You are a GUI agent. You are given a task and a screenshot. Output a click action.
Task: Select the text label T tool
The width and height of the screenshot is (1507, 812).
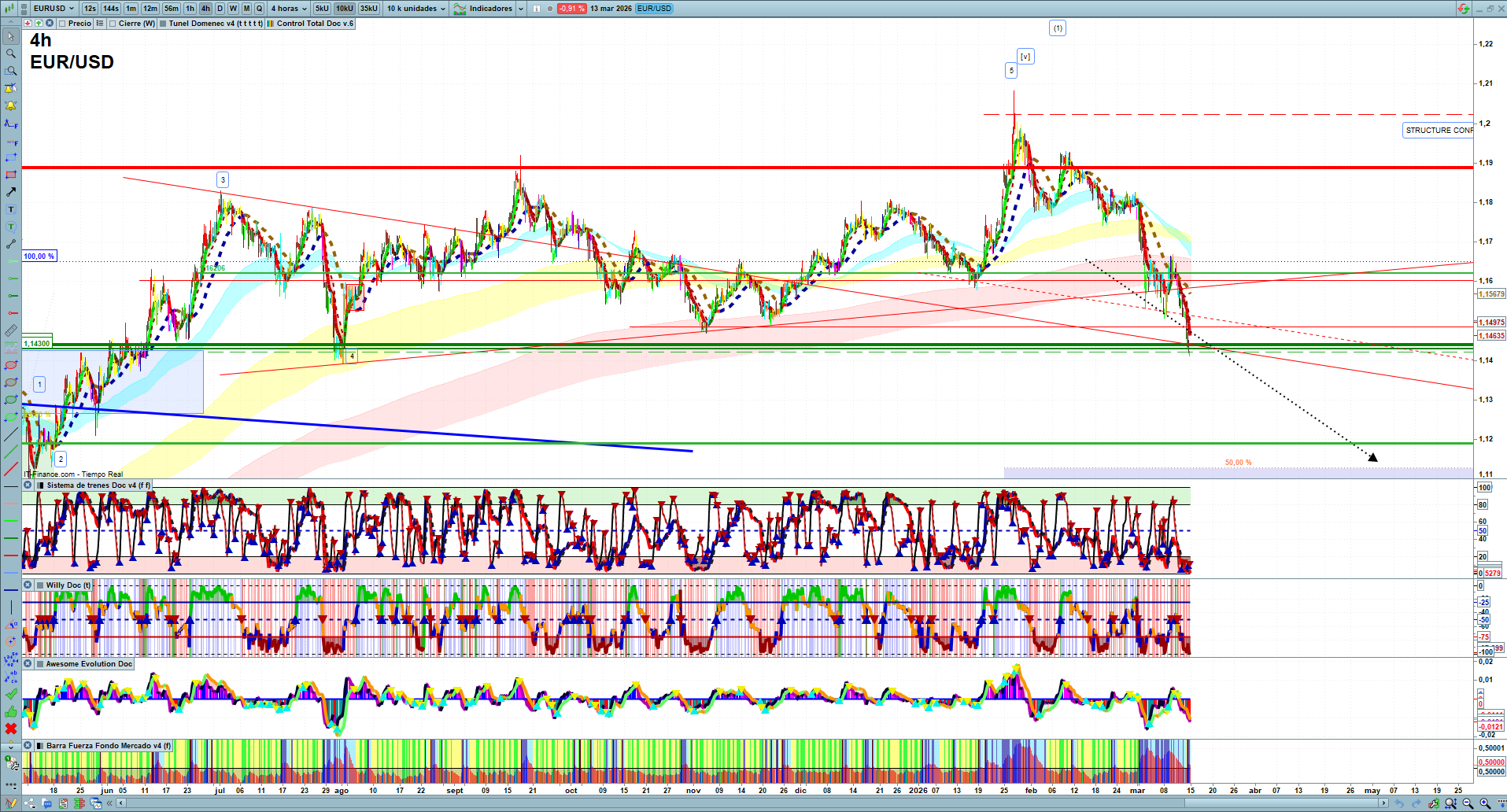(x=11, y=209)
